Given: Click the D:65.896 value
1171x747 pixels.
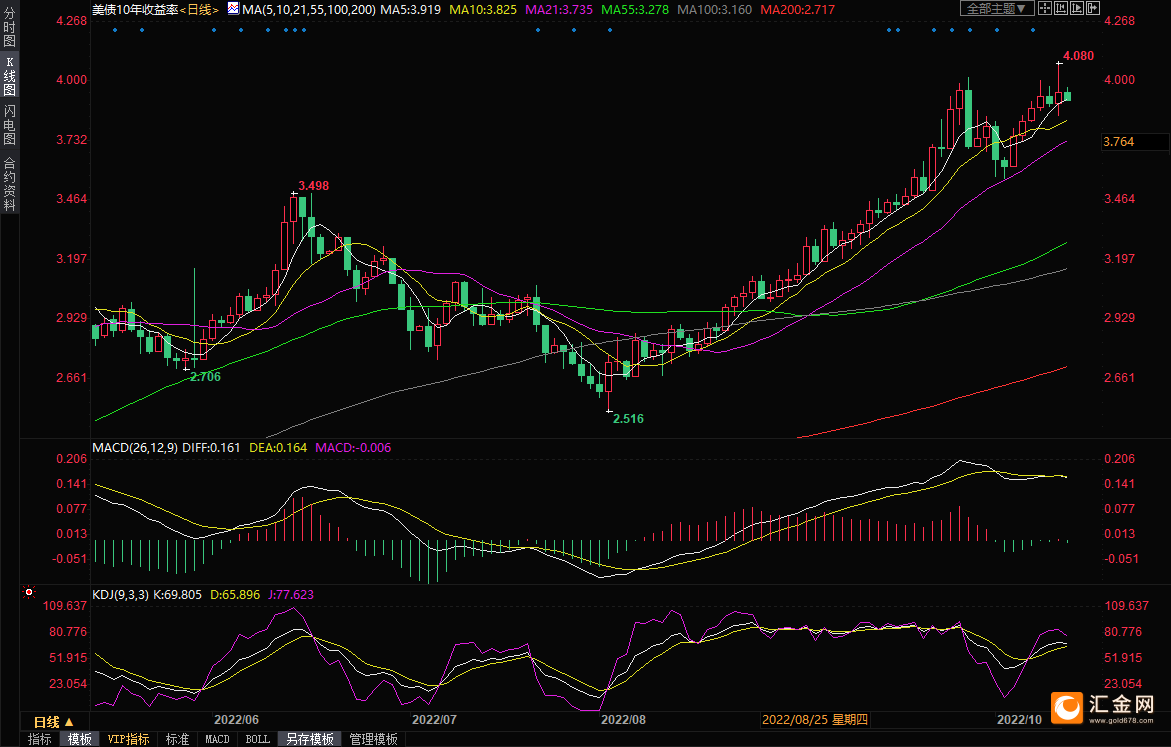Looking at the screenshot, I should click(235, 595).
